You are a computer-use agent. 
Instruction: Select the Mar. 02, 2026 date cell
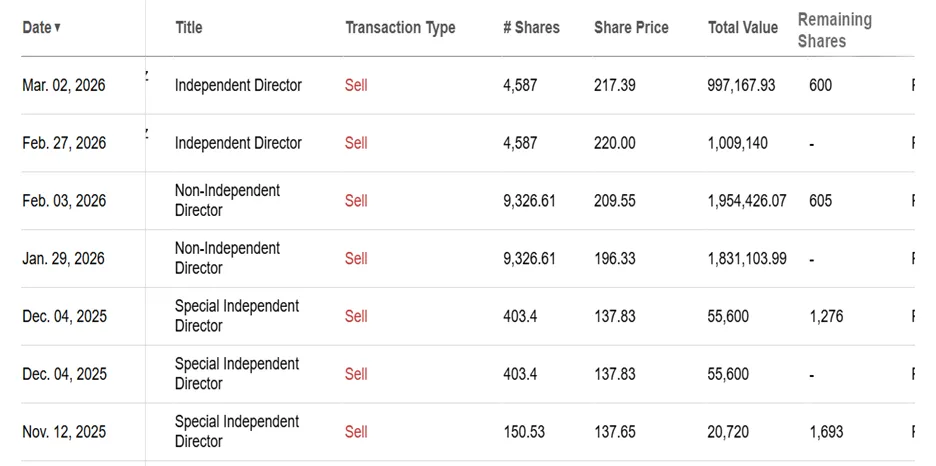click(63, 86)
